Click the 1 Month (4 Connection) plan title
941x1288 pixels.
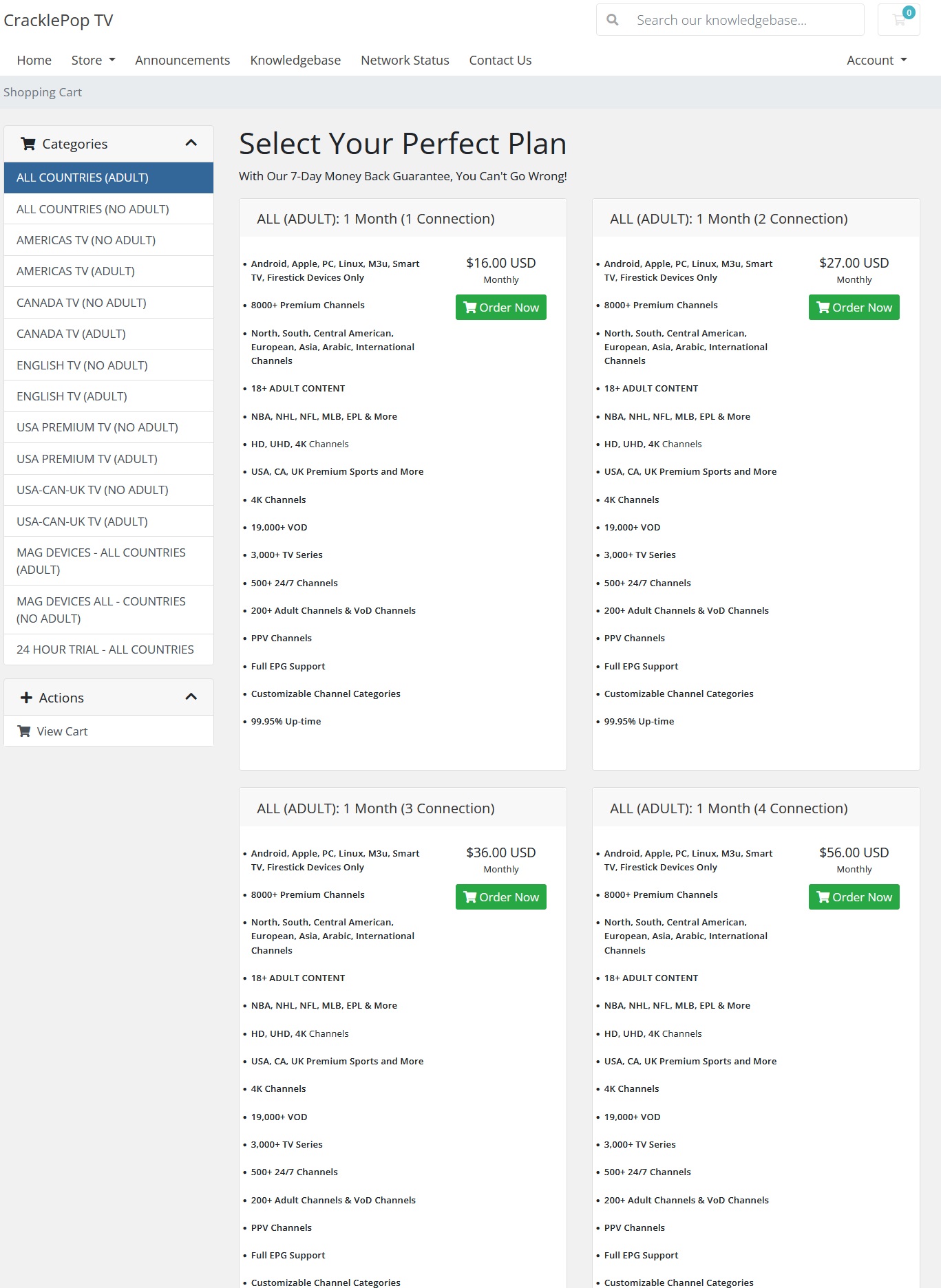click(729, 808)
